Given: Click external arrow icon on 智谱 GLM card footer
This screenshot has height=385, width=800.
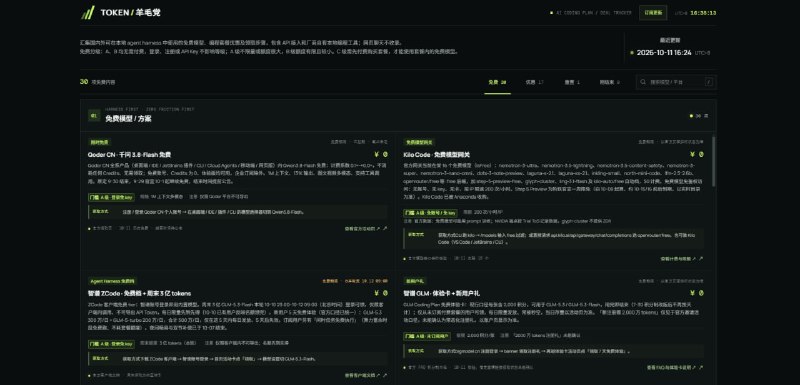Looking at the screenshot, I should [701, 367].
